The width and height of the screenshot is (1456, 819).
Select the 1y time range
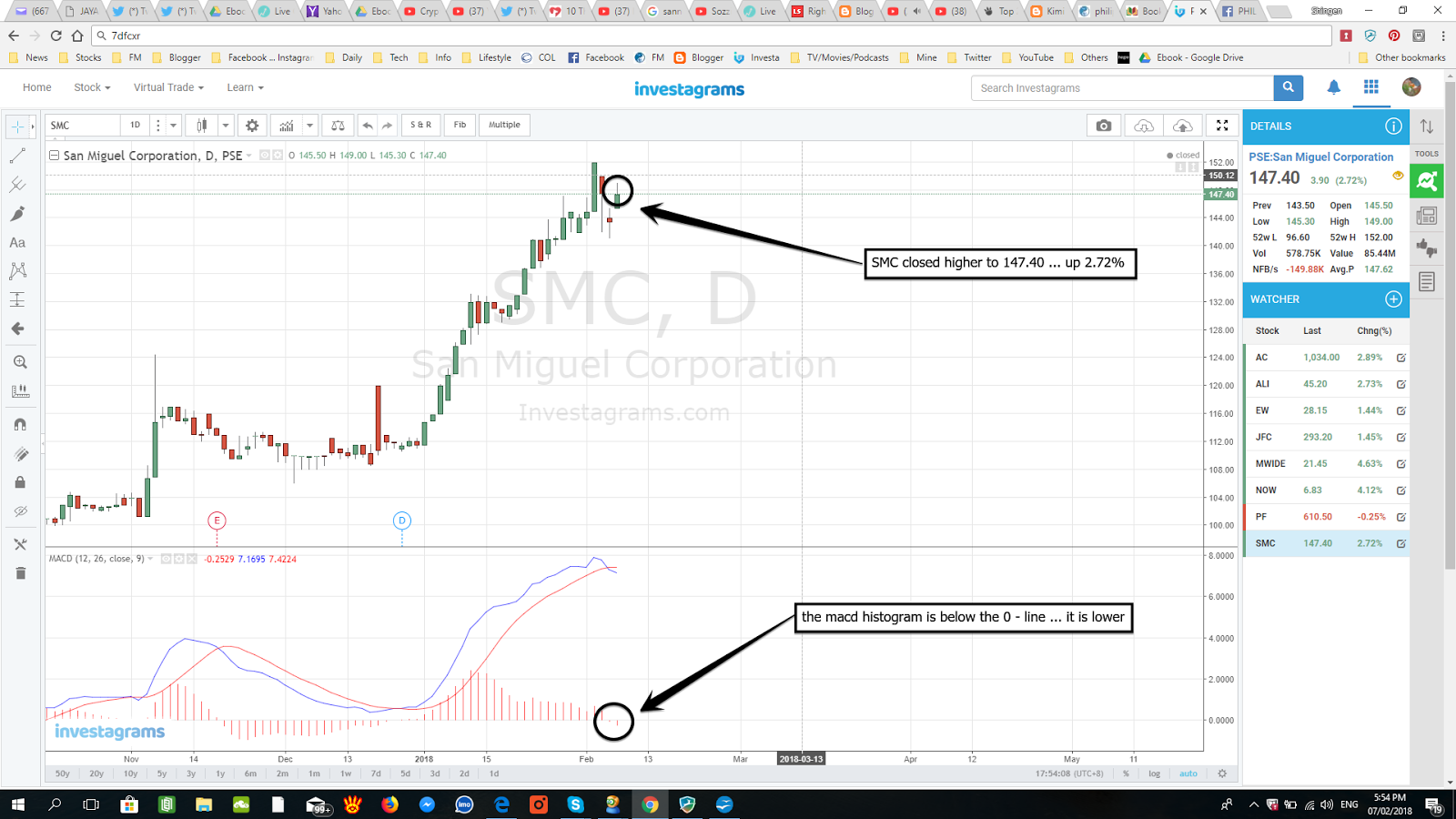click(220, 773)
